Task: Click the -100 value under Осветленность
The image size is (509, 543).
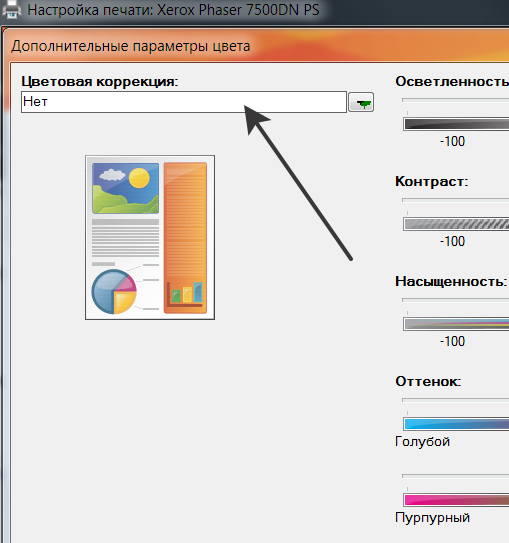Action: point(453,141)
